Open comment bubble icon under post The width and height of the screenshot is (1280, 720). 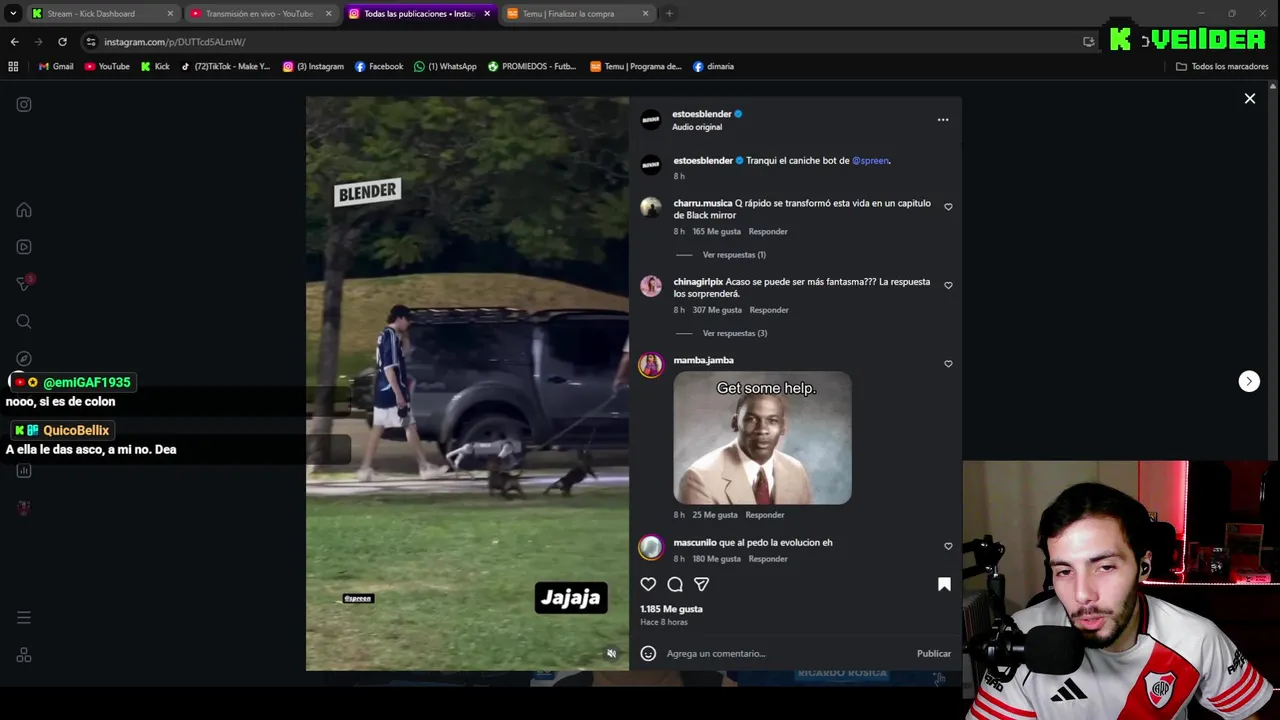coord(675,584)
